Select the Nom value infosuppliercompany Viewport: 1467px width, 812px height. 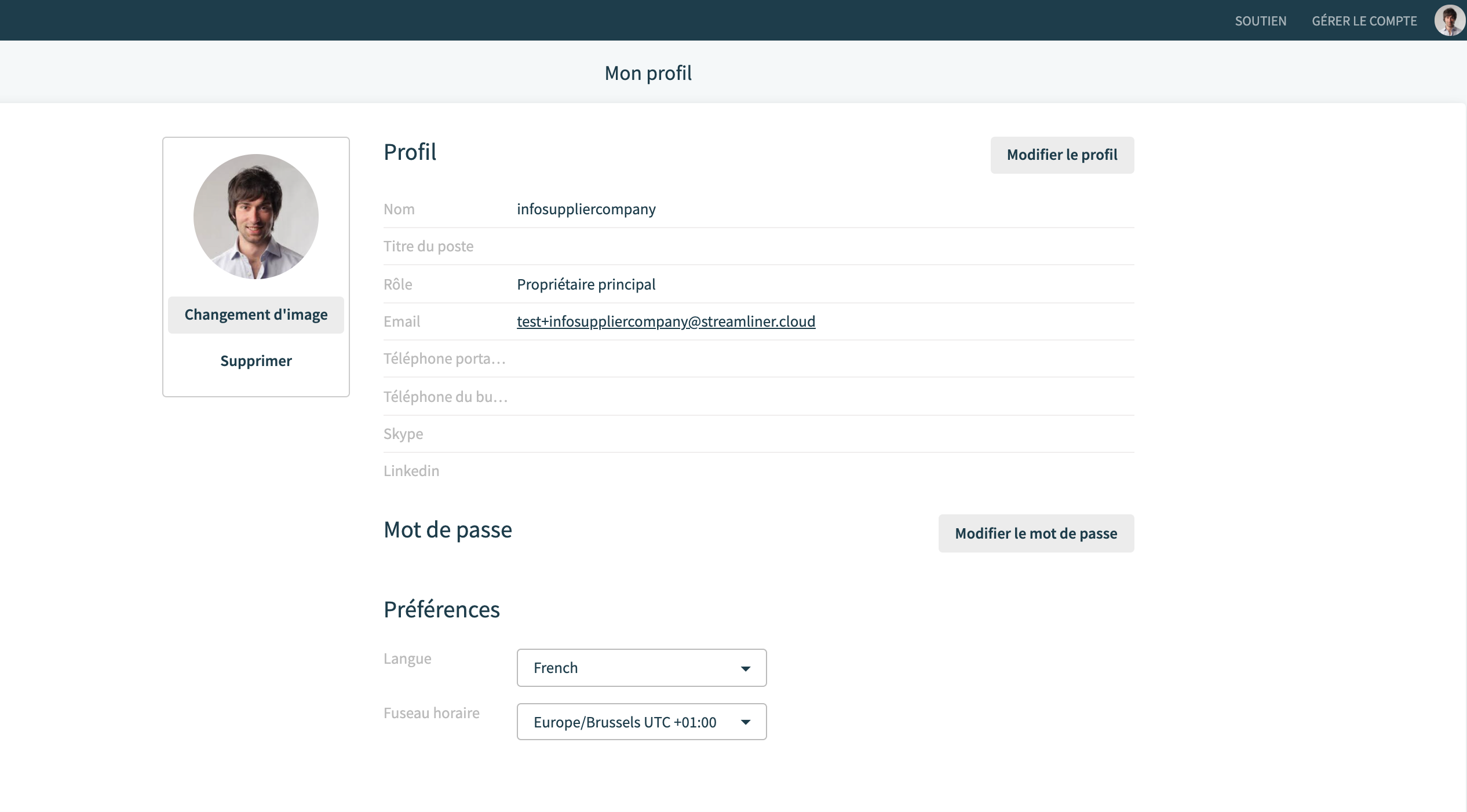pyautogui.click(x=586, y=209)
